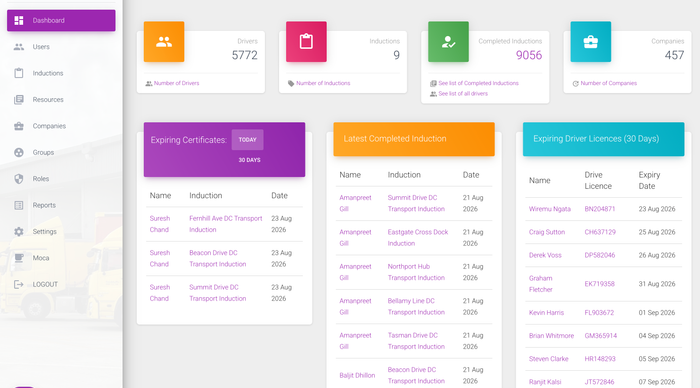Open See list of Completed Inductions link
This screenshot has width=700, height=388.
pos(479,83)
